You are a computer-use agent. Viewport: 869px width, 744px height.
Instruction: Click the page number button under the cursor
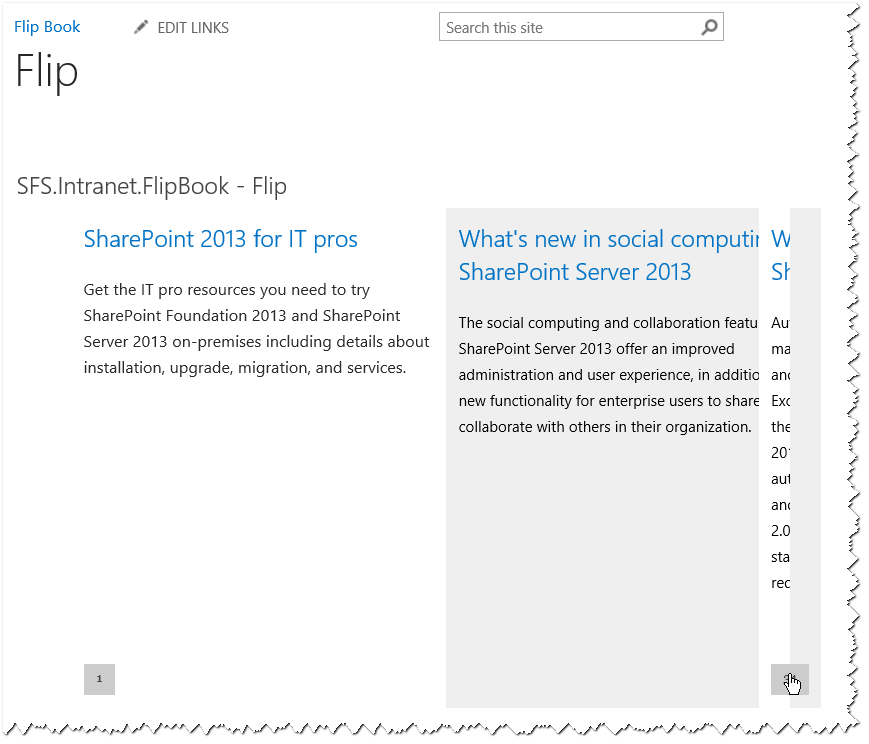coord(789,679)
